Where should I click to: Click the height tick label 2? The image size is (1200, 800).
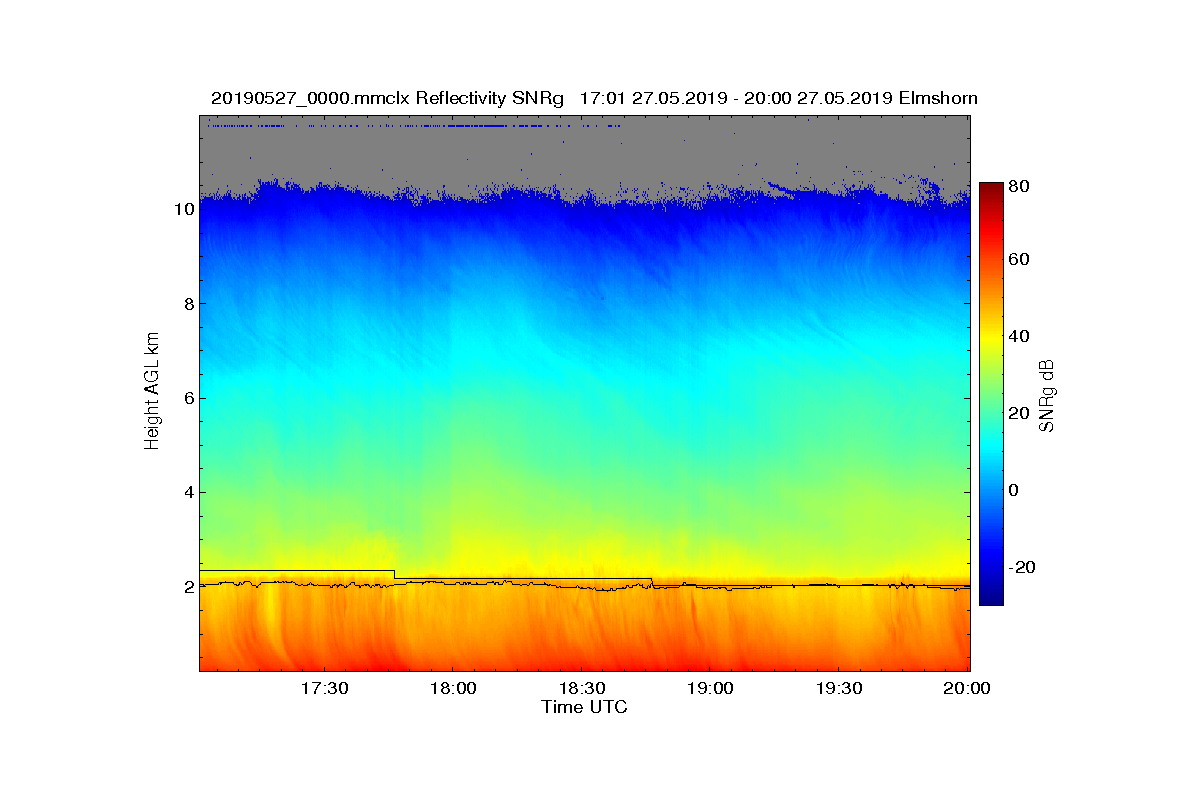pos(188,586)
